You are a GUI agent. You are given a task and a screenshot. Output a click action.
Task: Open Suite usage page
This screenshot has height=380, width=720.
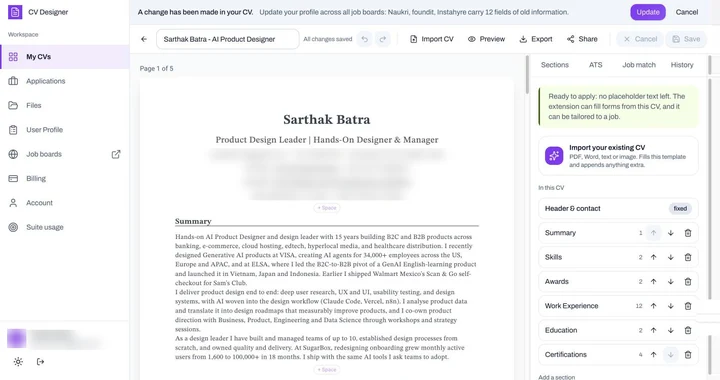(65, 227)
